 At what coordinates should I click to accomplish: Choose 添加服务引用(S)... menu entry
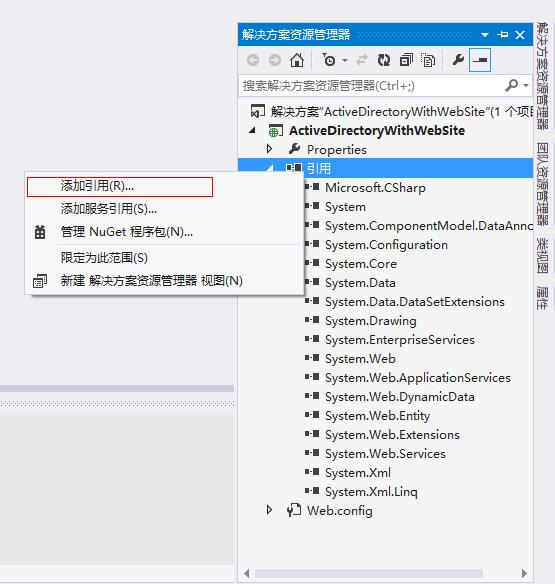[109, 209]
